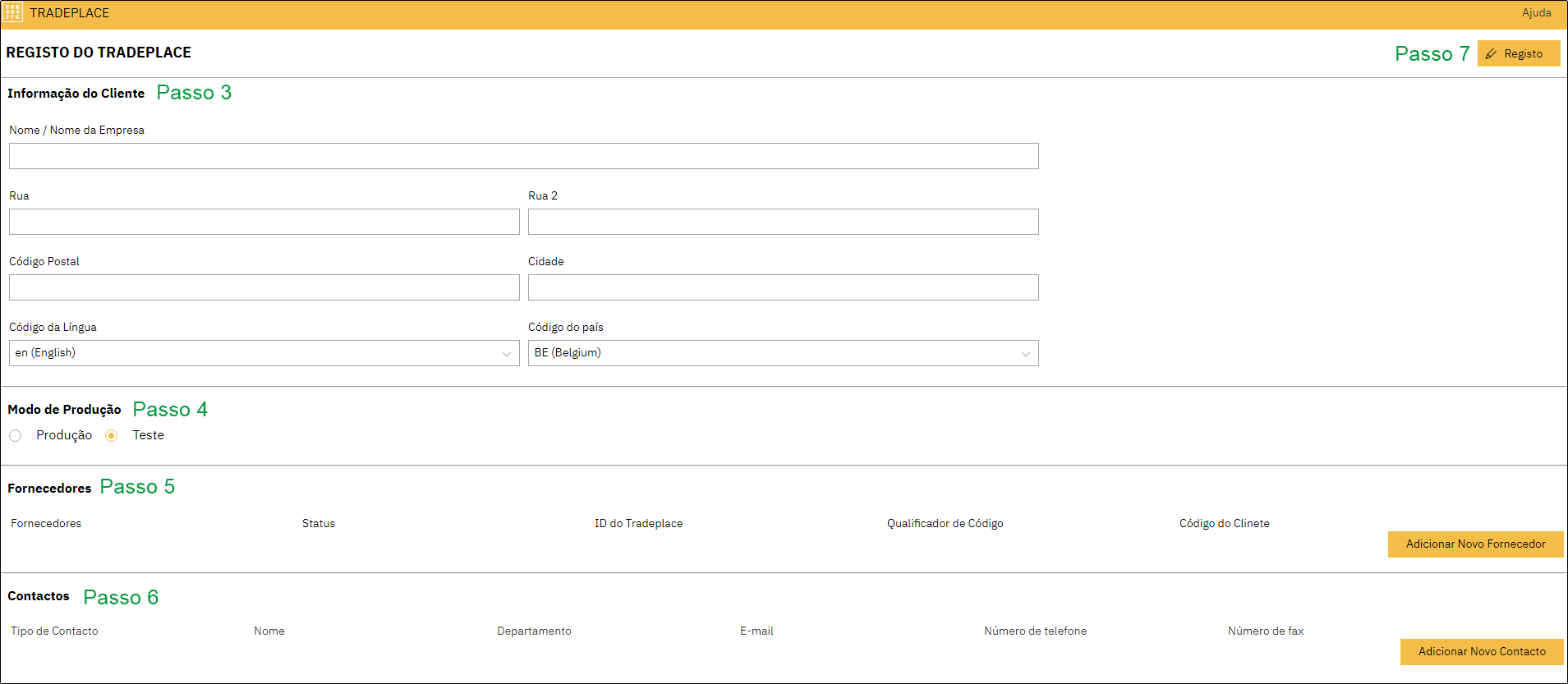
Task: Select the Código Postal text box
Action: coord(264,287)
